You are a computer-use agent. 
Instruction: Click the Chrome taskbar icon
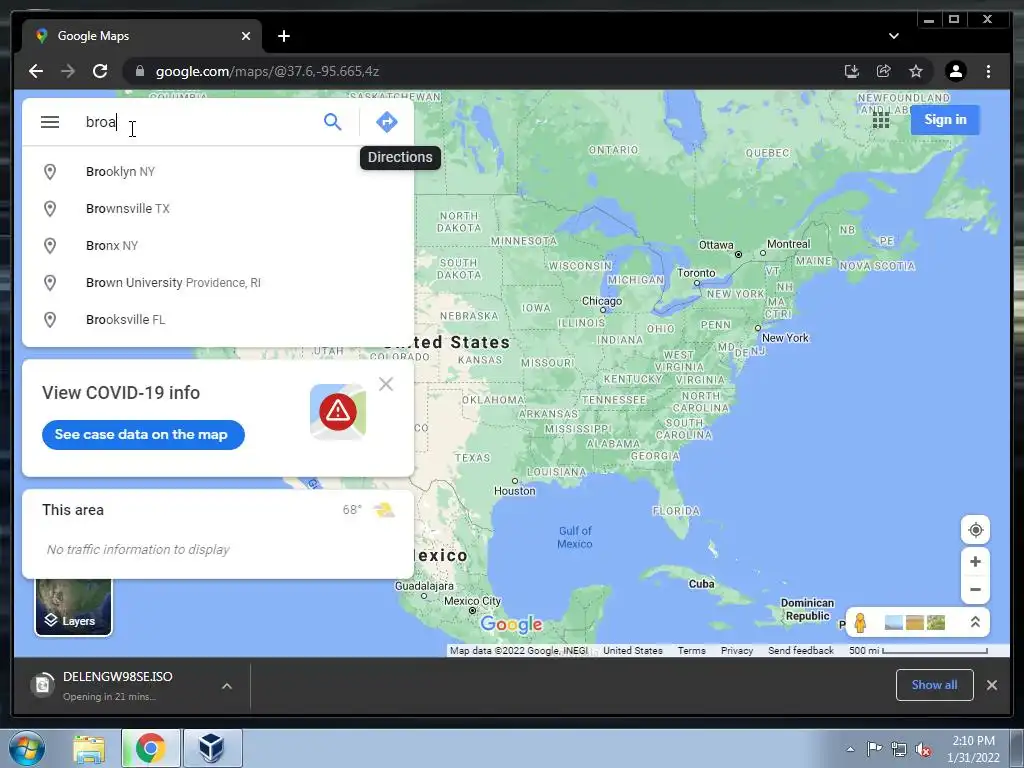click(150, 748)
